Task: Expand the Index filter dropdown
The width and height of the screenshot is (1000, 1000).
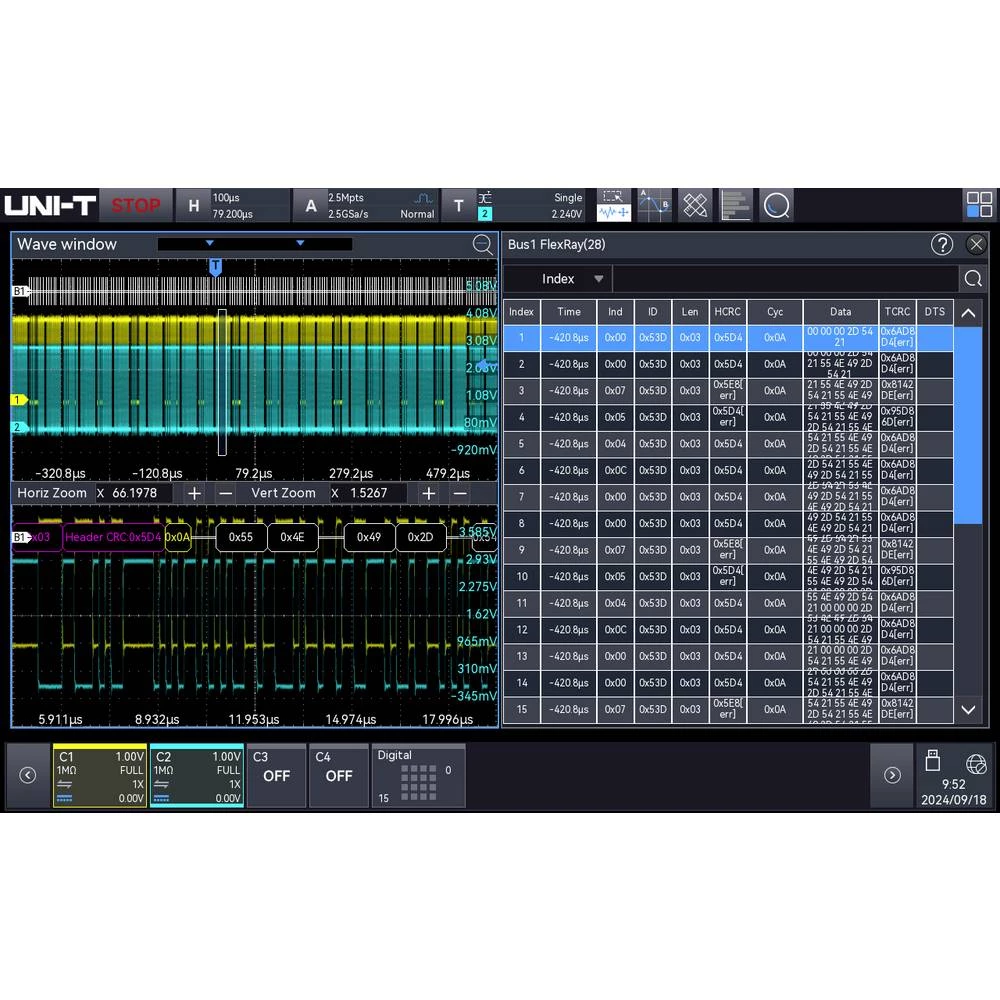Action: 558,279
